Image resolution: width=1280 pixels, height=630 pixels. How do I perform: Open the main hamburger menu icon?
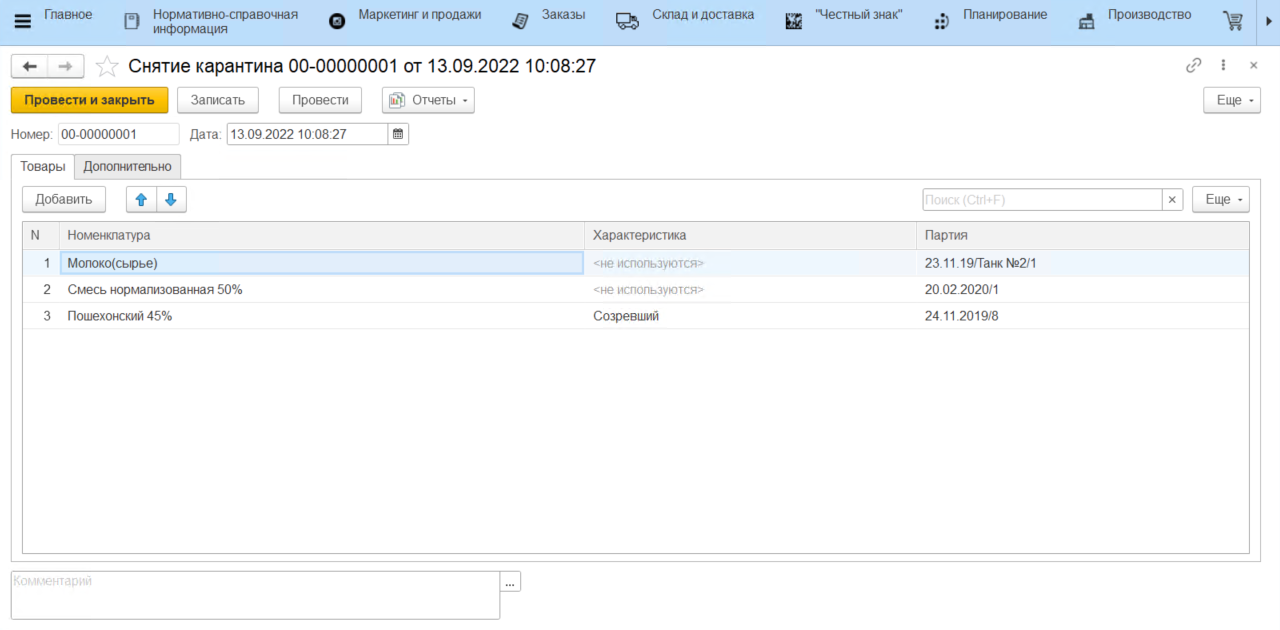pos(22,22)
